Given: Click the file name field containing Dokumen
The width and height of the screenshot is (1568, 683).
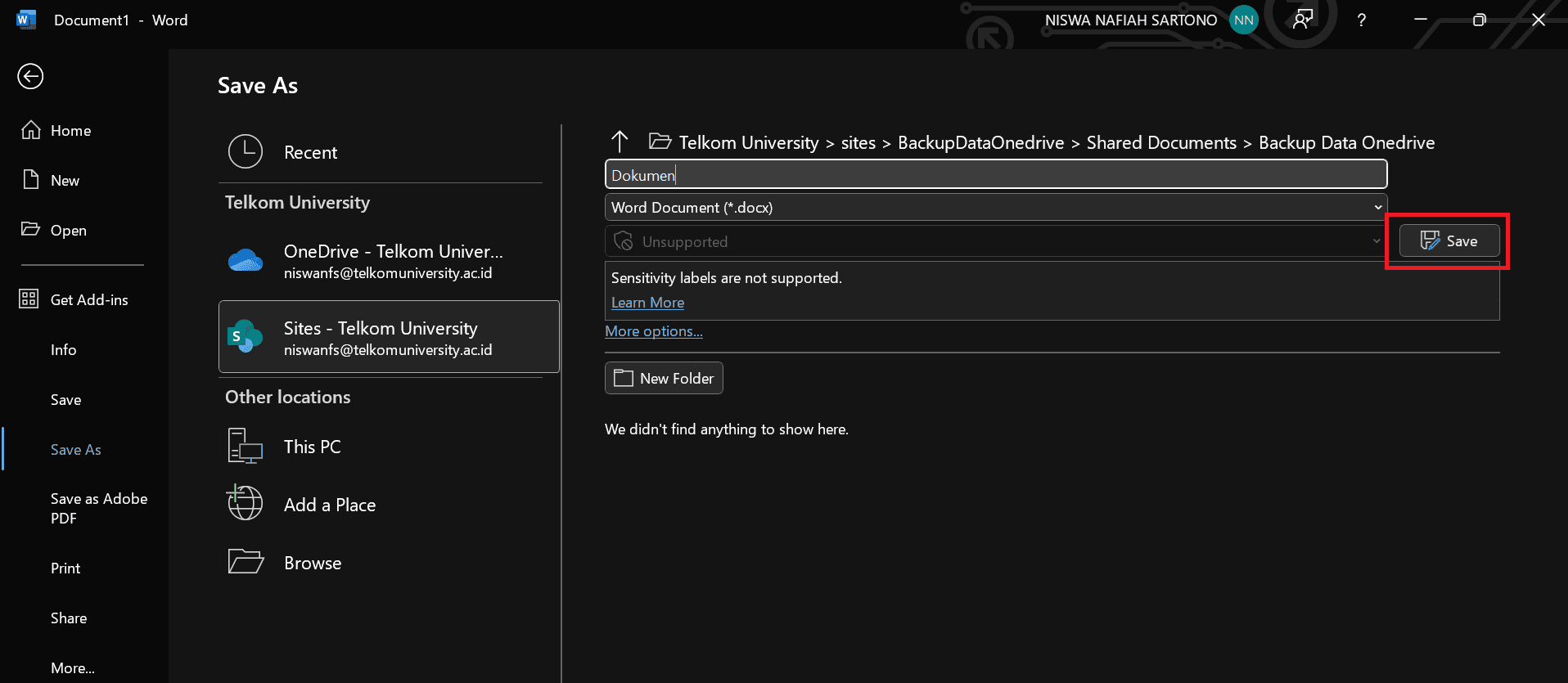Looking at the screenshot, I should pos(996,174).
